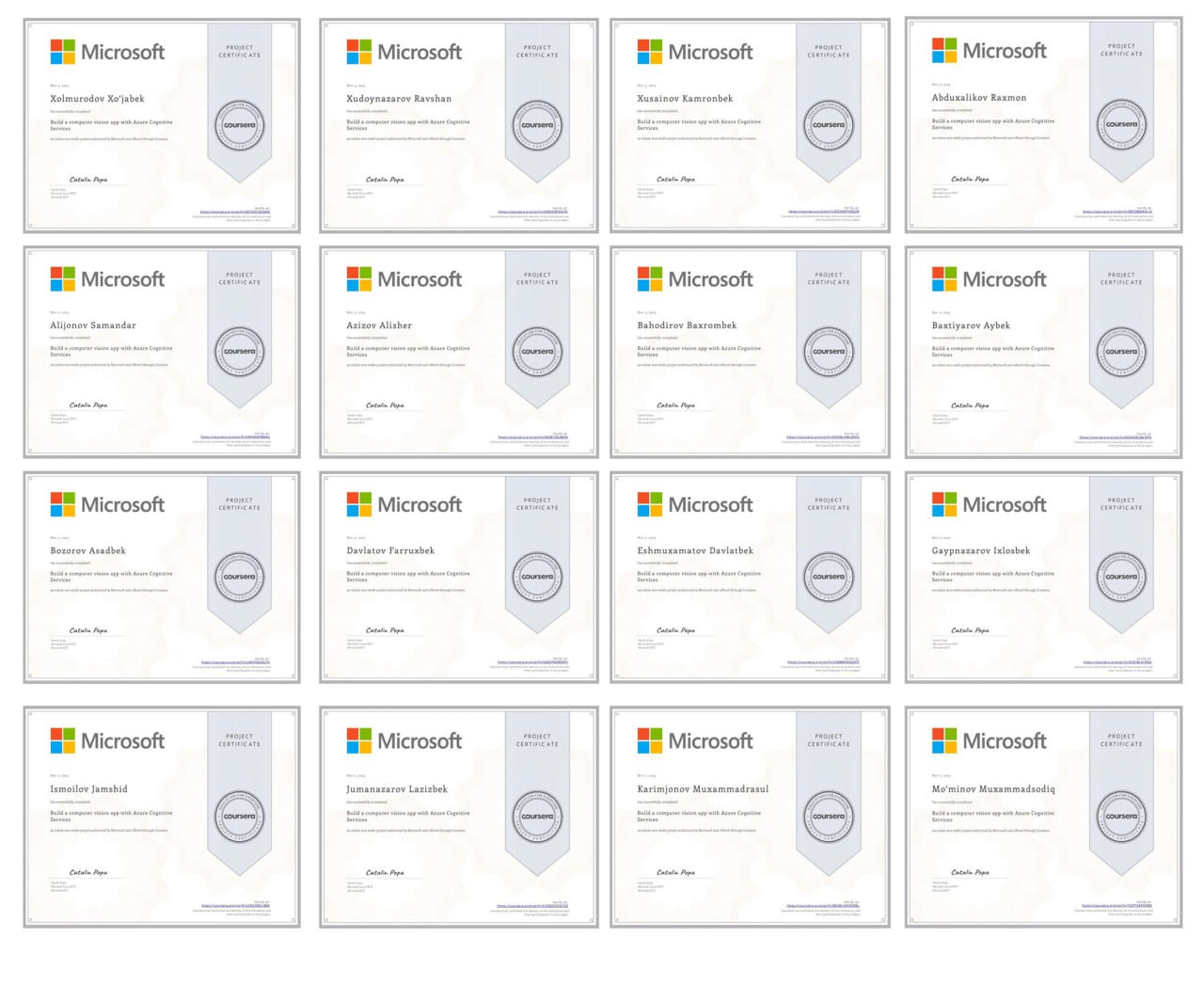The width and height of the screenshot is (1204, 985).
Task: Click Coursera seal on Mo'minov Muxammadsodiq certificate
Action: (1121, 817)
